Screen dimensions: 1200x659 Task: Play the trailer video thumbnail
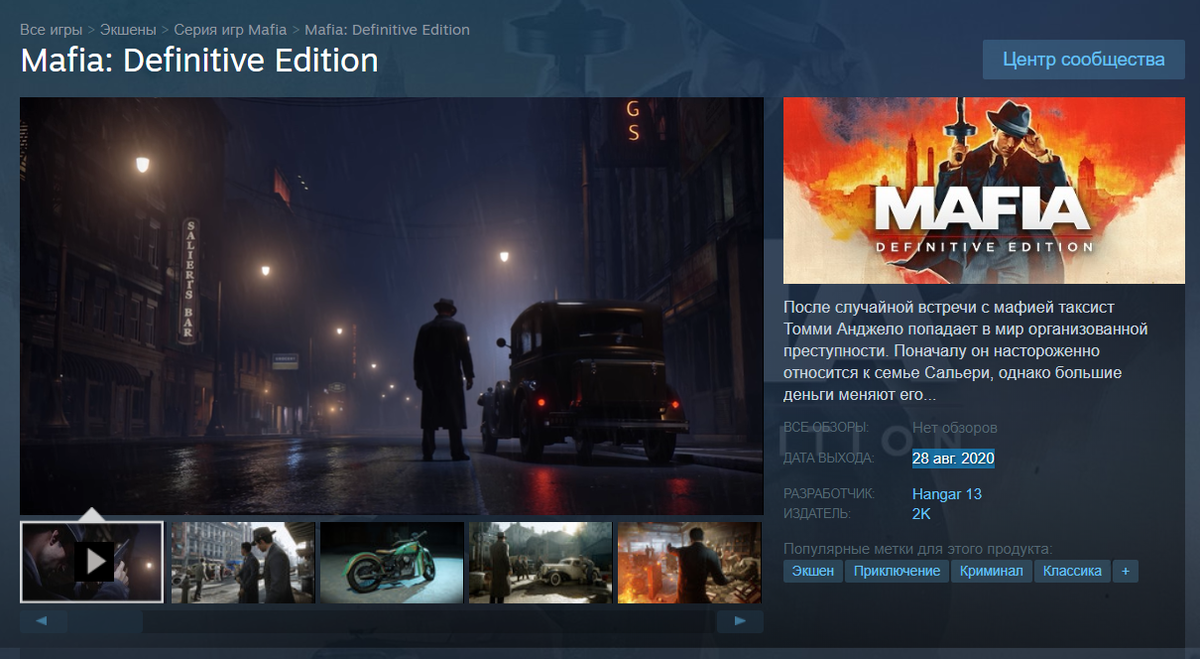coord(92,562)
